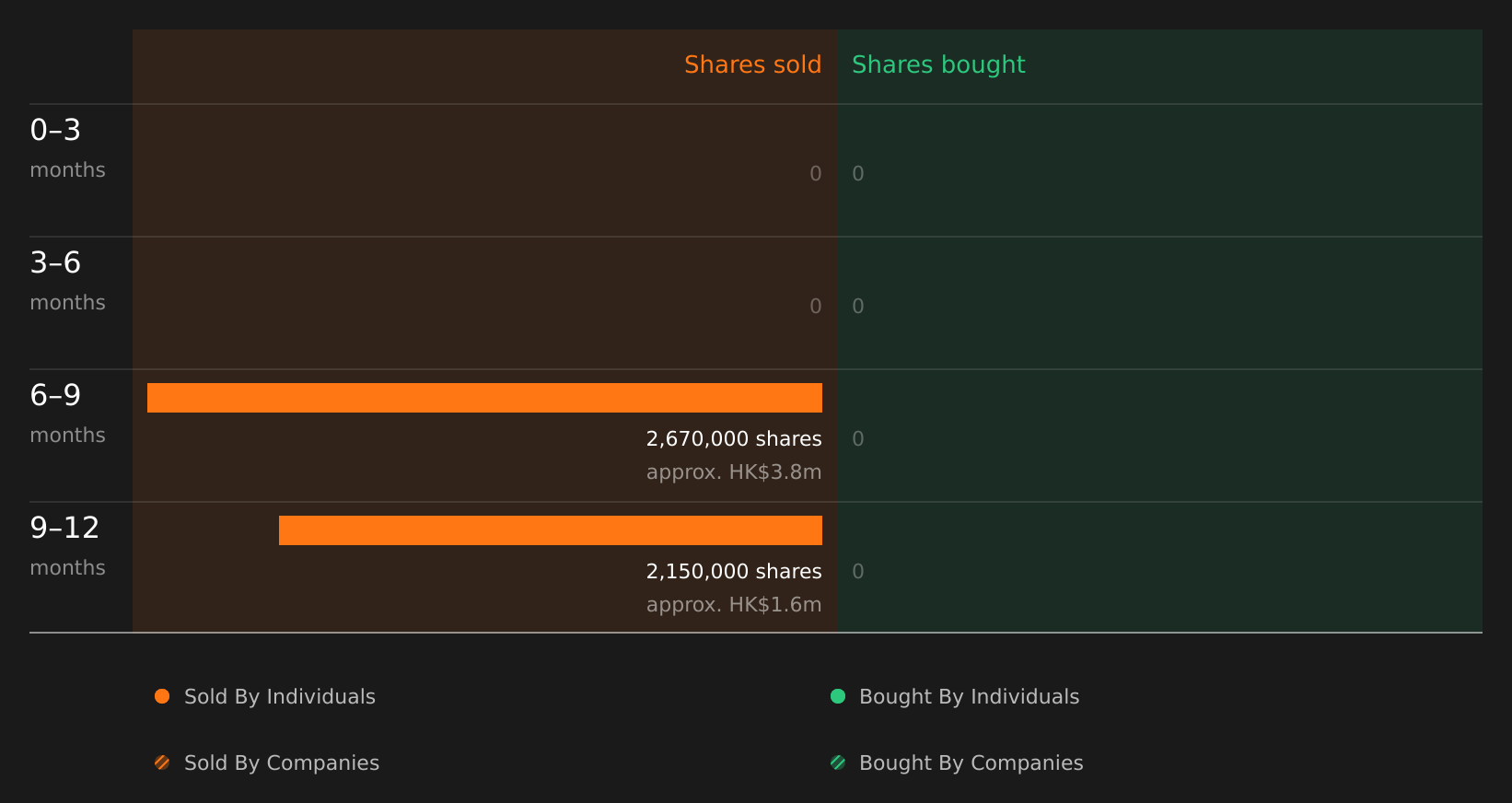The image size is (1512, 803).
Task: Click the 2,670,000 shares value
Action: [734, 439]
